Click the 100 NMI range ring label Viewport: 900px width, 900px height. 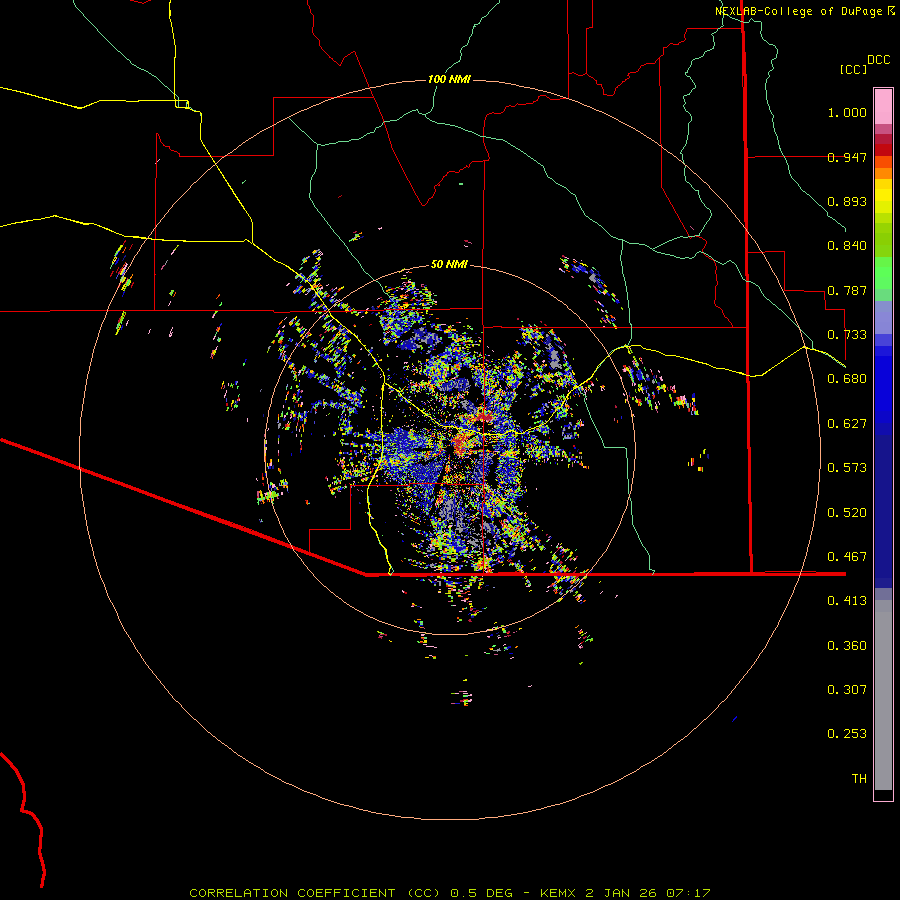coord(449,79)
